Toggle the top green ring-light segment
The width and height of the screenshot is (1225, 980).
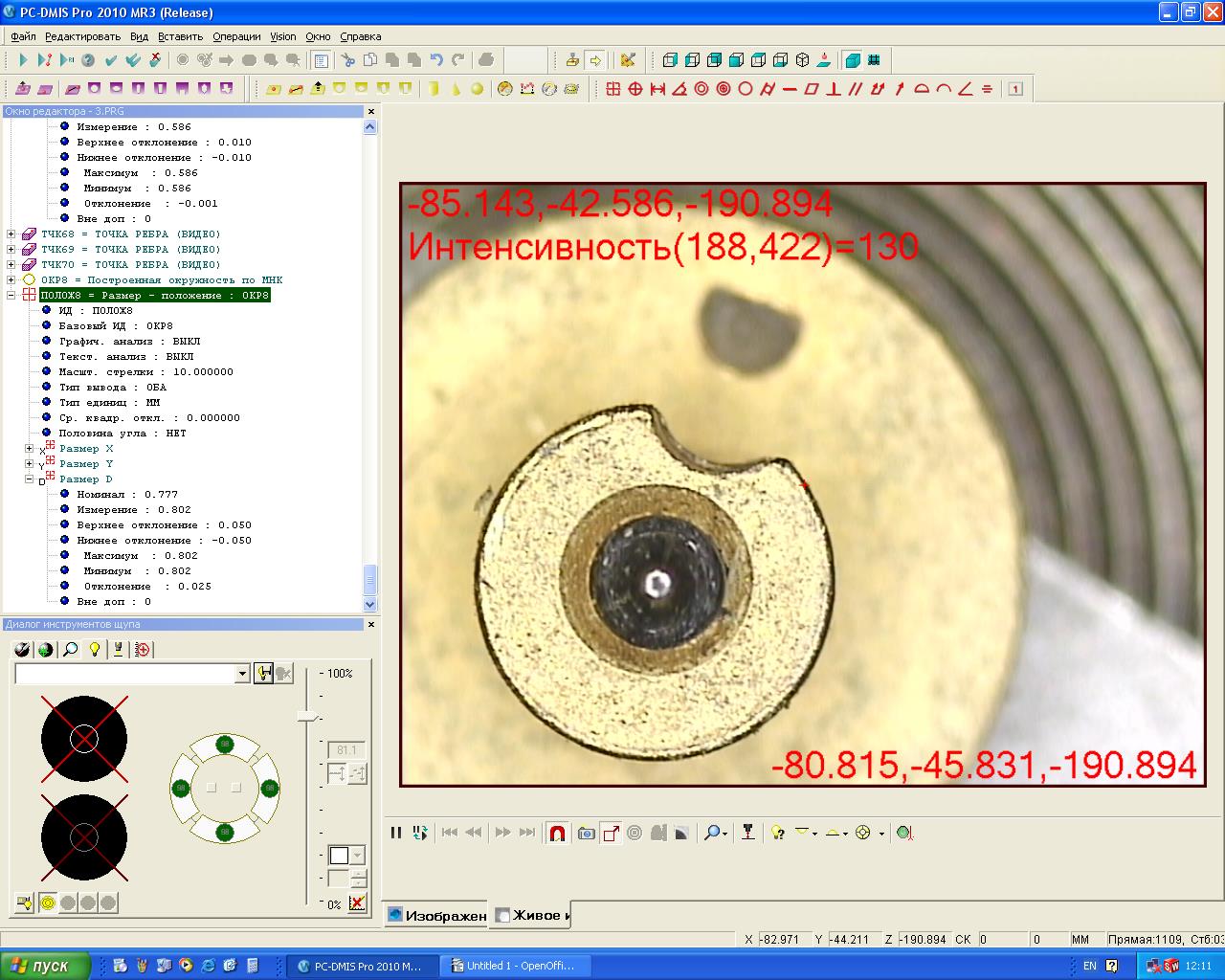coord(224,744)
